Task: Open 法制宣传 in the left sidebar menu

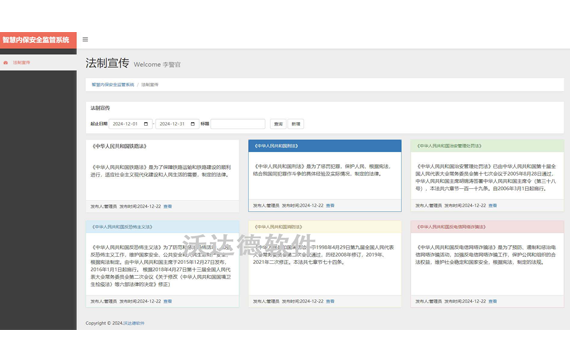Action: (38, 63)
